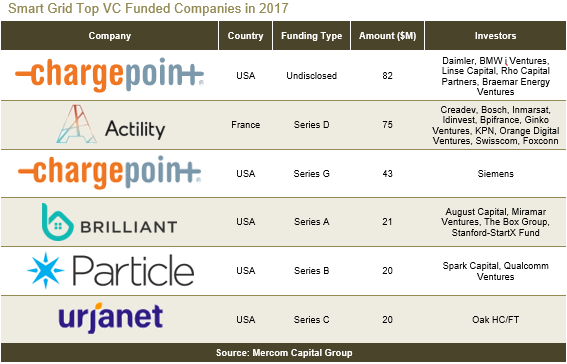The width and height of the screenshot is (567, 364).
Task: Select the Country column header
Action: [245, 36]
